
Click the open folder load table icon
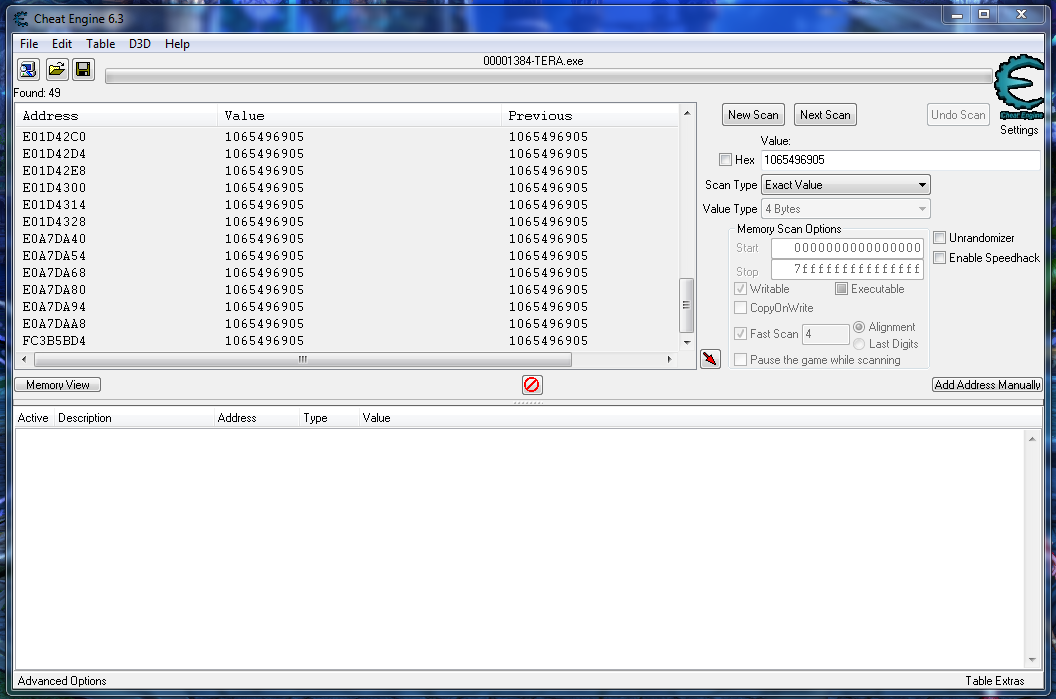coord(57,69)
